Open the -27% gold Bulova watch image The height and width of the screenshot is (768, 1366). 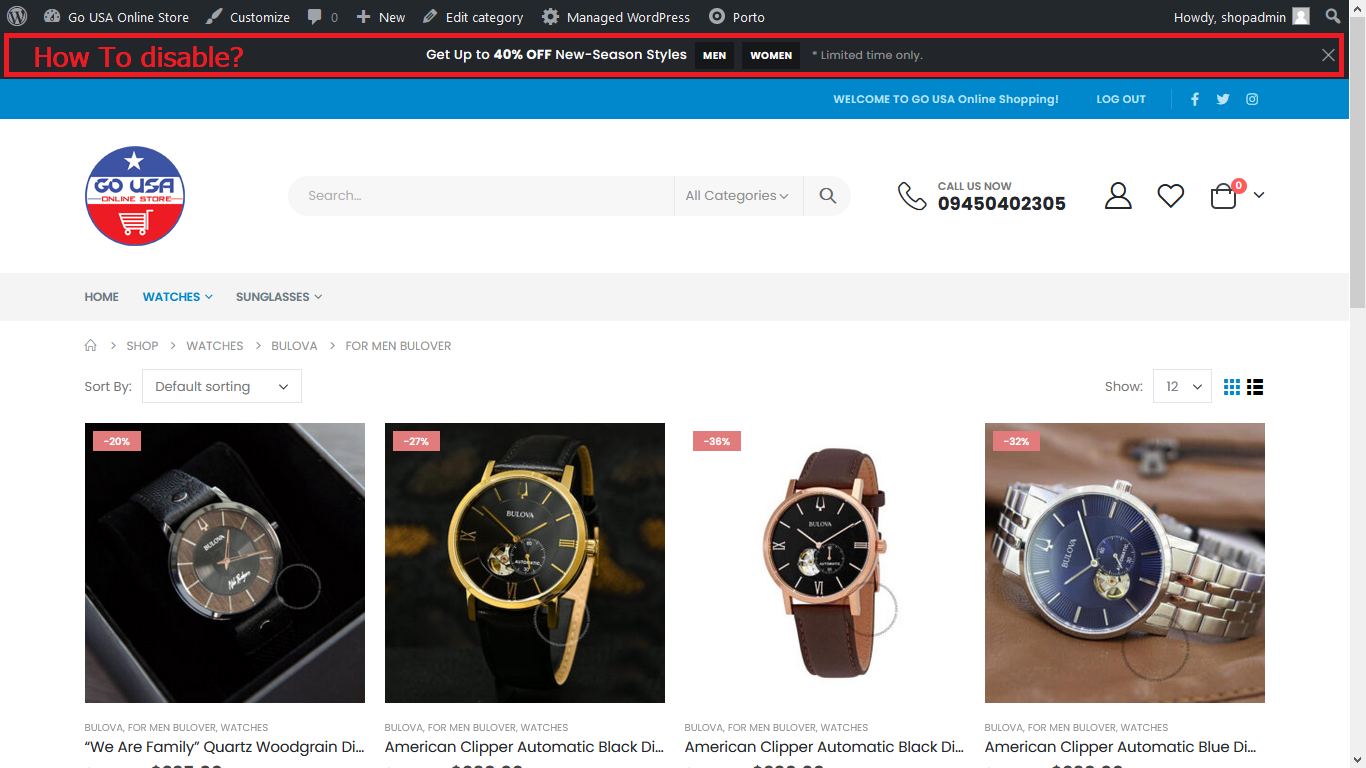coord(525,563)
